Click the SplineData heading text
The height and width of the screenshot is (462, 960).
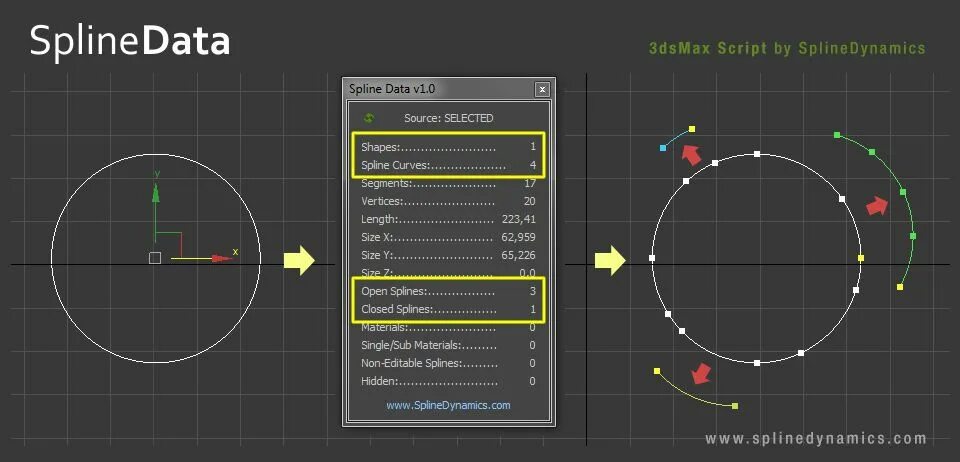coord(130,43)
